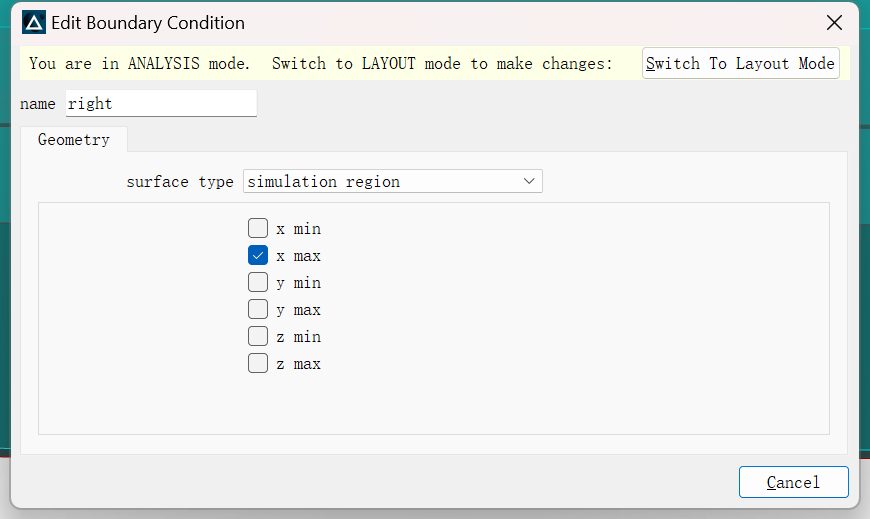The image size is (870, 519).
Task: Click the Lumerical logo icon in title bar
Action: (34, 23)
